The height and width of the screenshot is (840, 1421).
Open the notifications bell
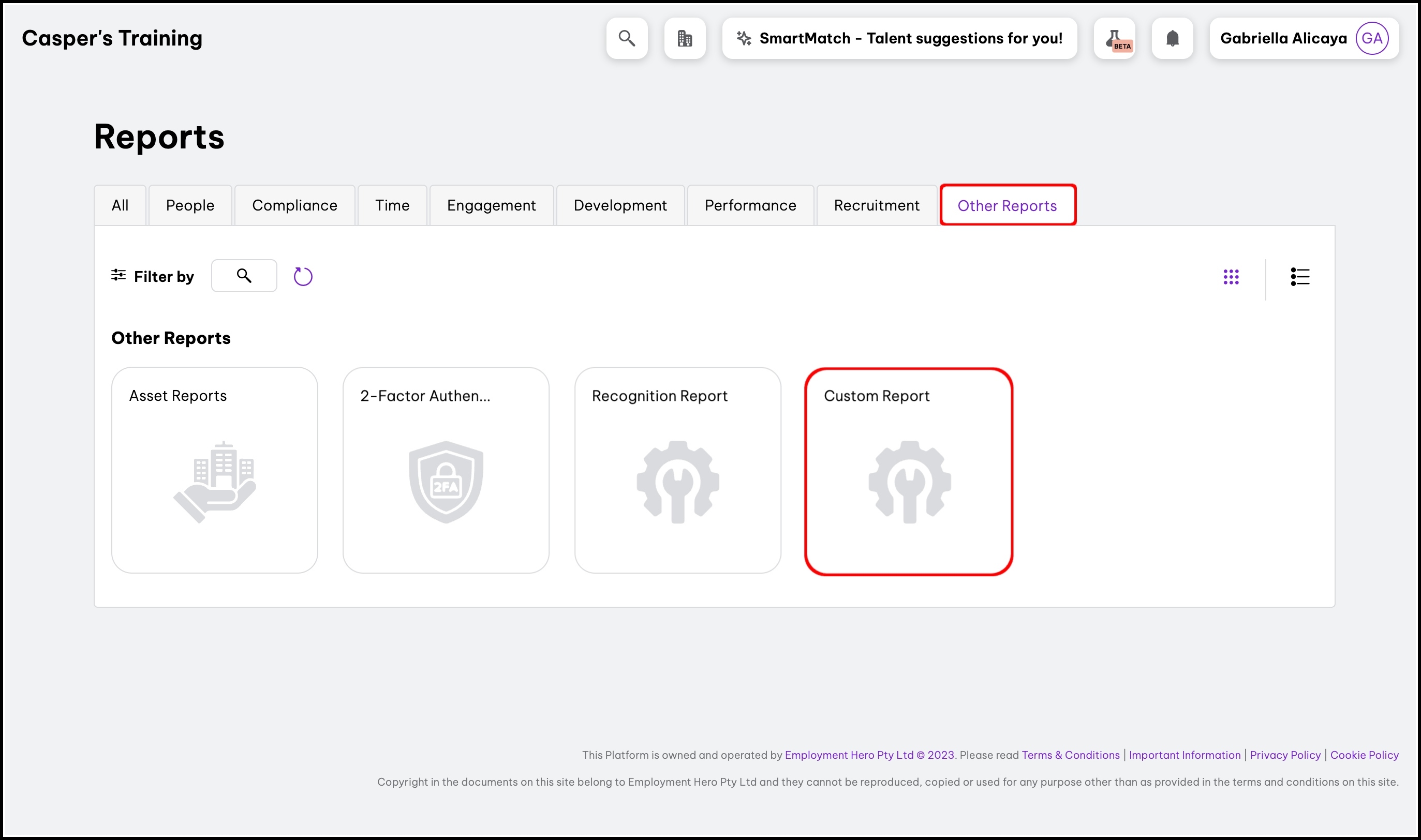[x=1172, y=38]
